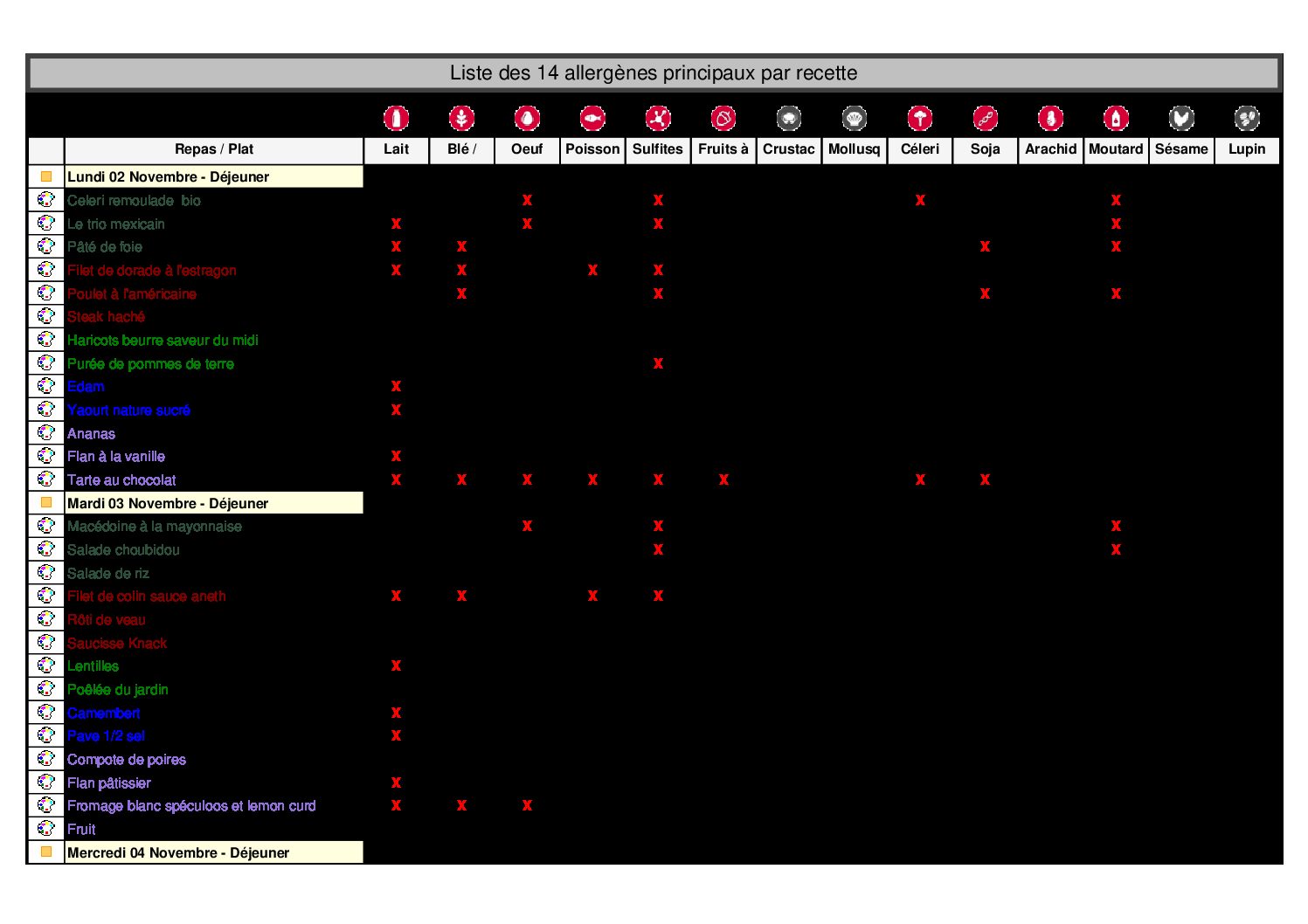This screenshot has height=924, width=1308.
Task: Select the Repas / Plat column header
Action: tap(214, 149)
